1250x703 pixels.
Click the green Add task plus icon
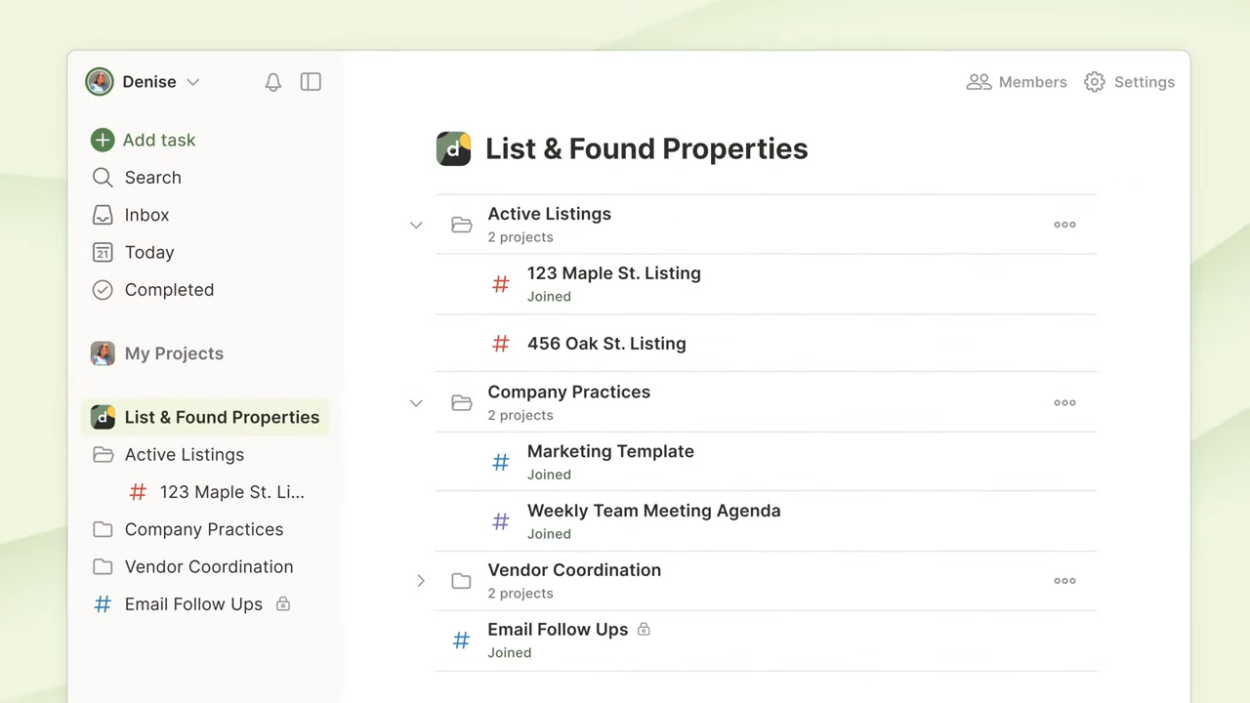point(102,140)
